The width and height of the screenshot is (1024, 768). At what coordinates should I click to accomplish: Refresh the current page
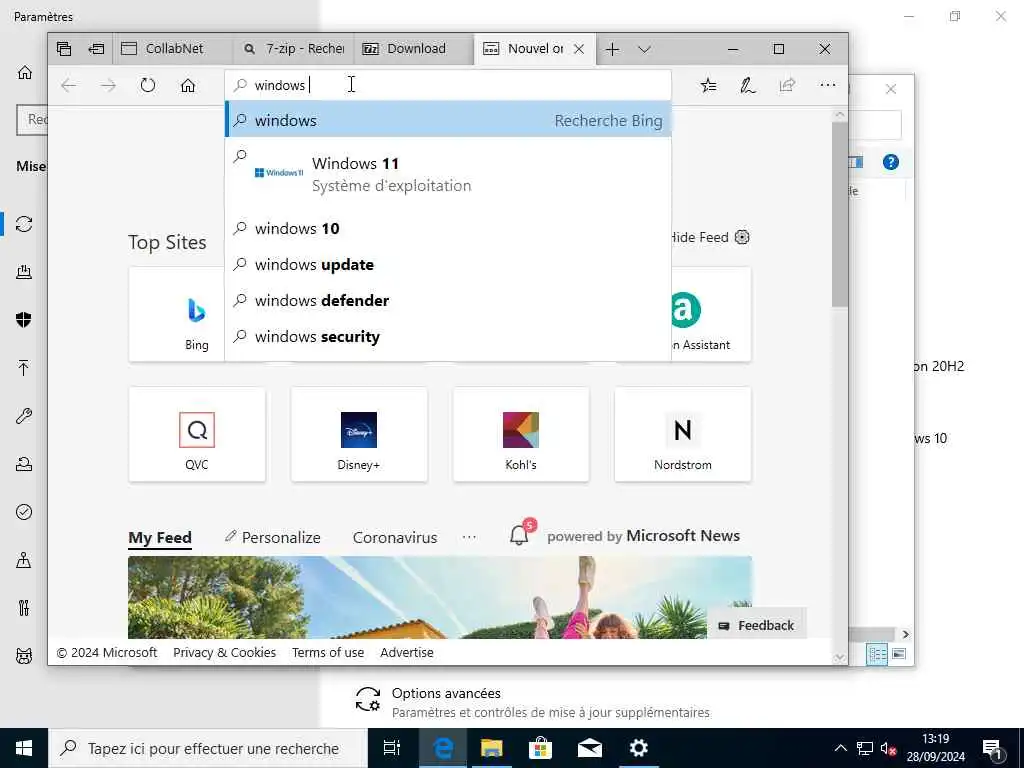click(148, 86)
